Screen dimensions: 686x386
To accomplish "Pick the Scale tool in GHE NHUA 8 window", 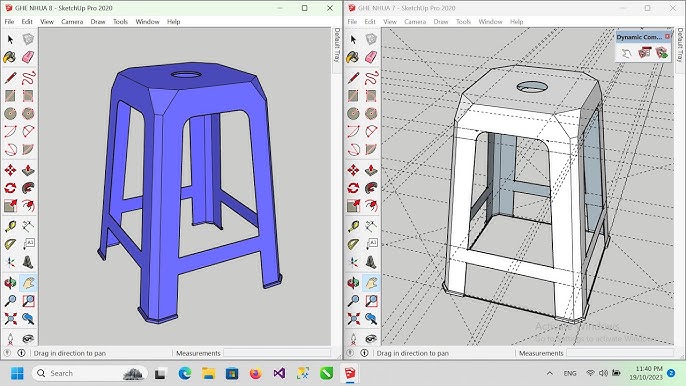I will point(10,205).
